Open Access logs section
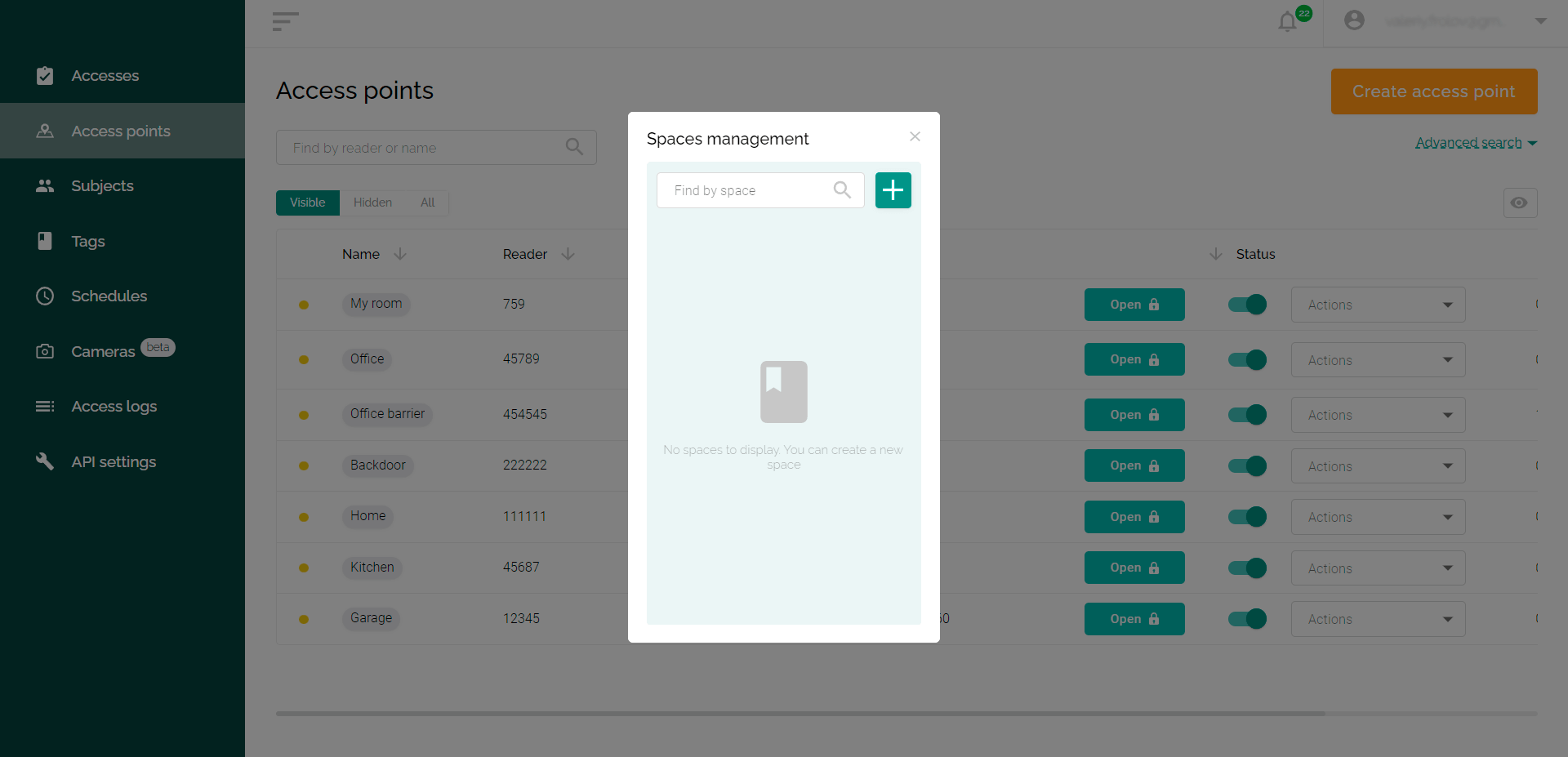The width and height of the screenshot is (1568, 757). click(122, 407)
